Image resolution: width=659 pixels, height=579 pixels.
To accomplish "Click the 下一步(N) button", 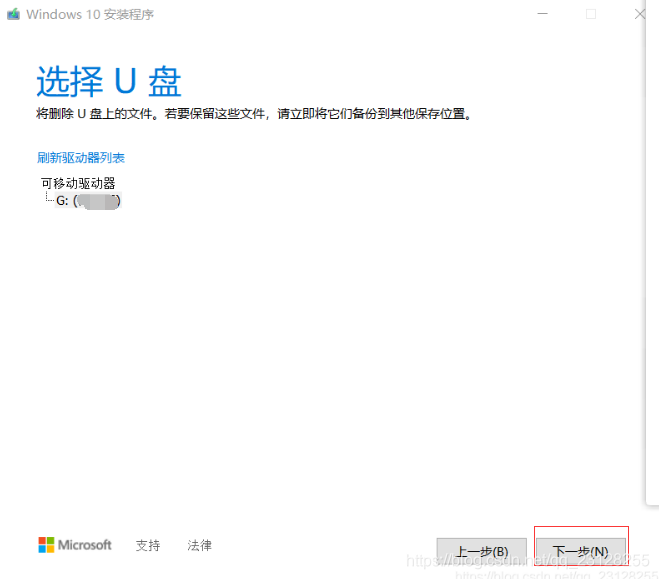I will click(581, 551).
